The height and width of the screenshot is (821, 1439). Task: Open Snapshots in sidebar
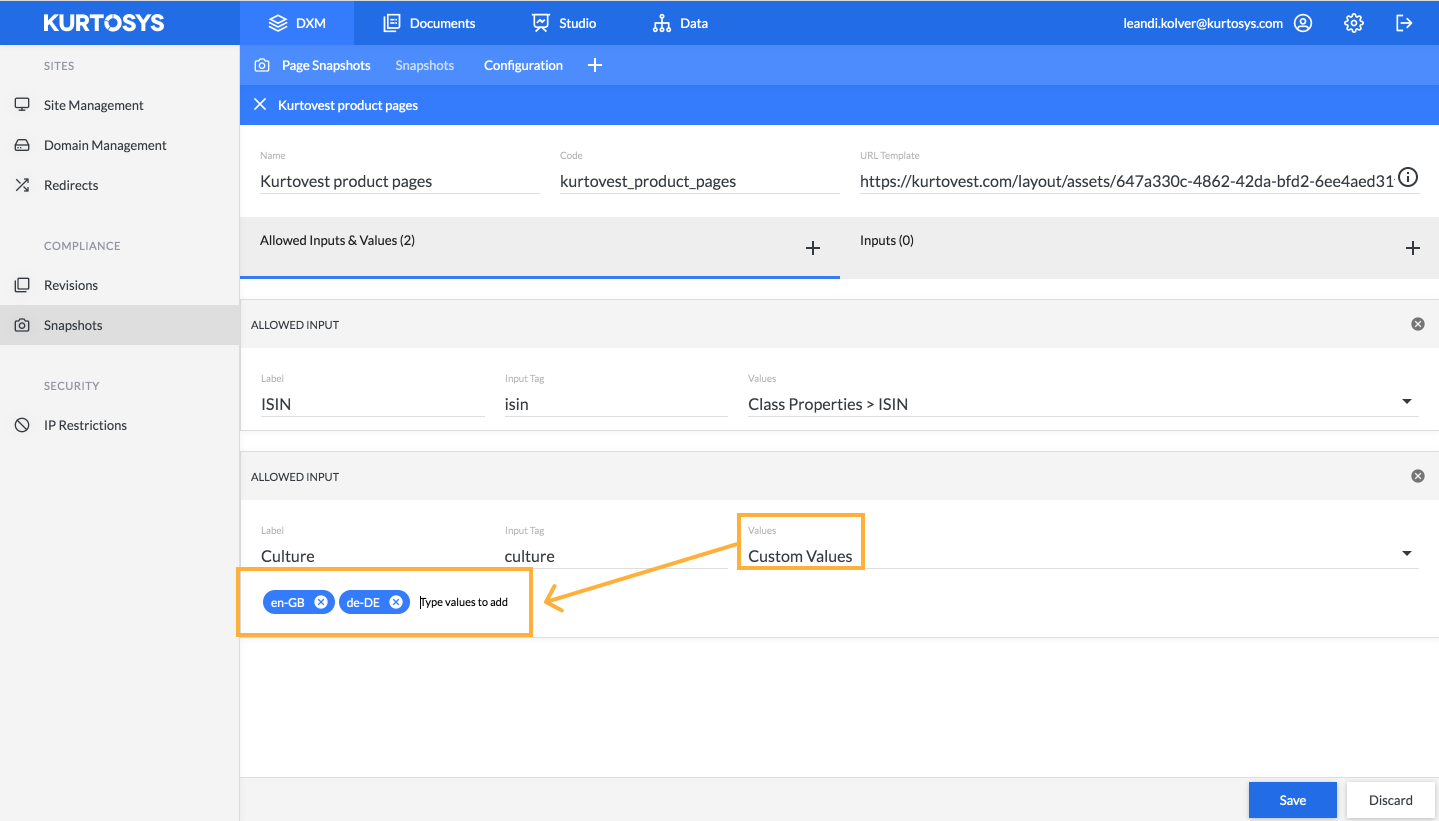(120, 325)
